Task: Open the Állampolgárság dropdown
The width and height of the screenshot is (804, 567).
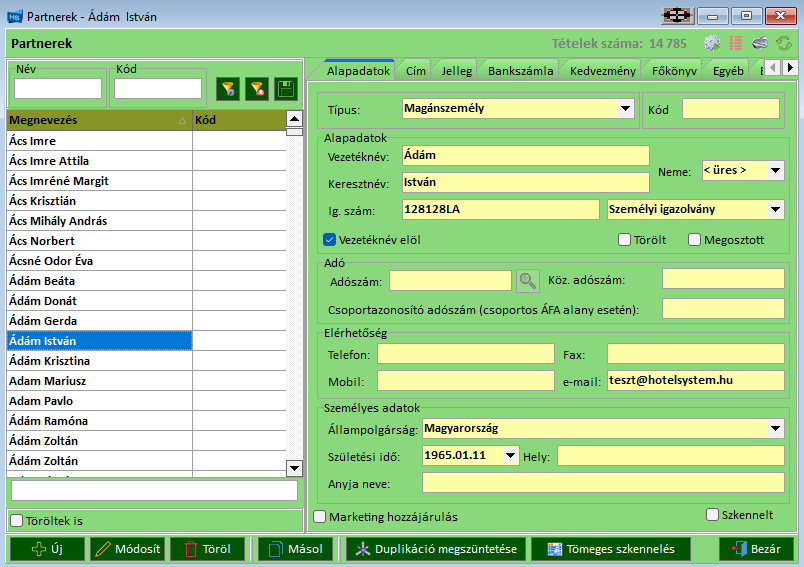Action: coord(775,428)
